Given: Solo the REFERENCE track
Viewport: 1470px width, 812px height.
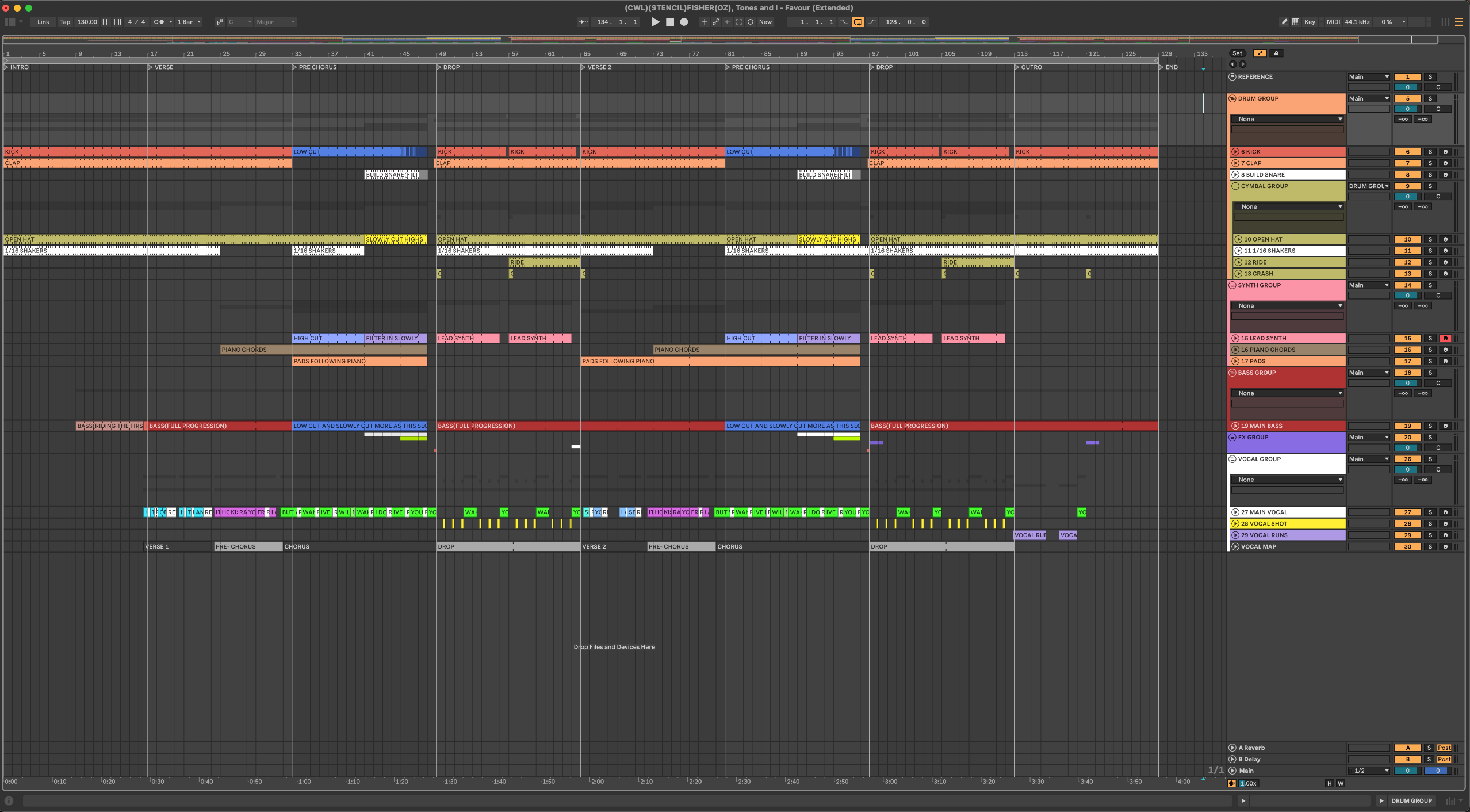Looking at the screenshot, I should click(1430, 77).
